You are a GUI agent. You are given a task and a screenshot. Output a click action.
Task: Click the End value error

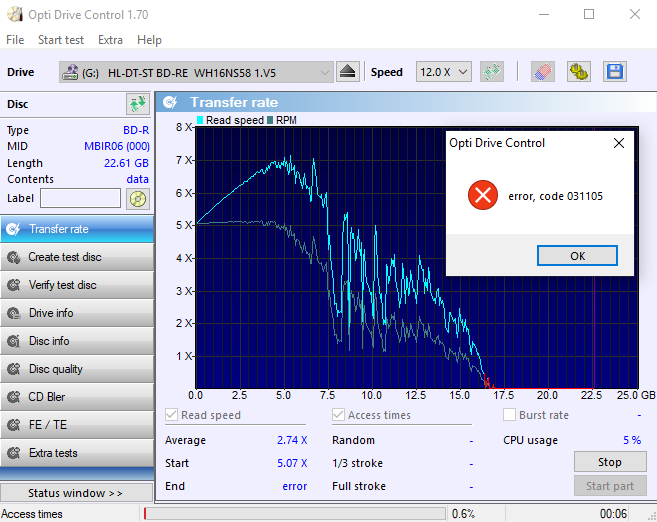(x=295, y=486)
